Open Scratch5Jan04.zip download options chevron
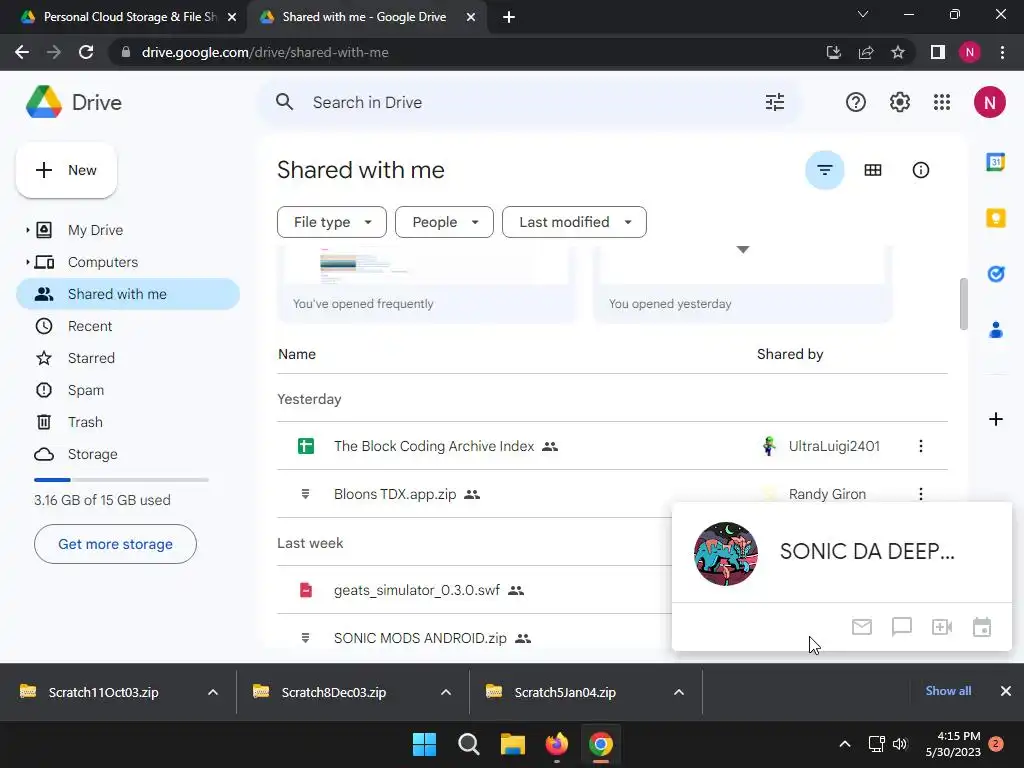 (679, 692)
